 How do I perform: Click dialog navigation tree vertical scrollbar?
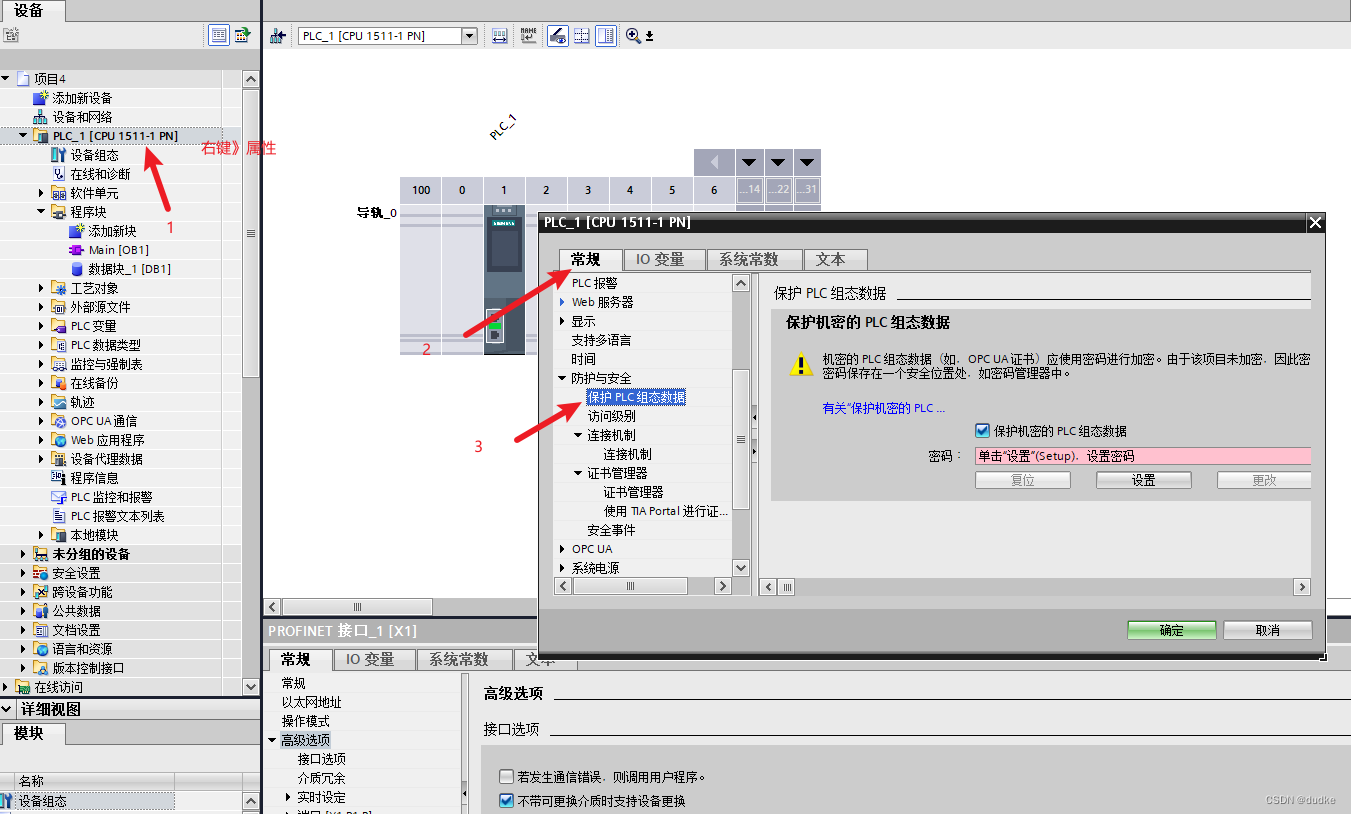click(x=741, y=438)
